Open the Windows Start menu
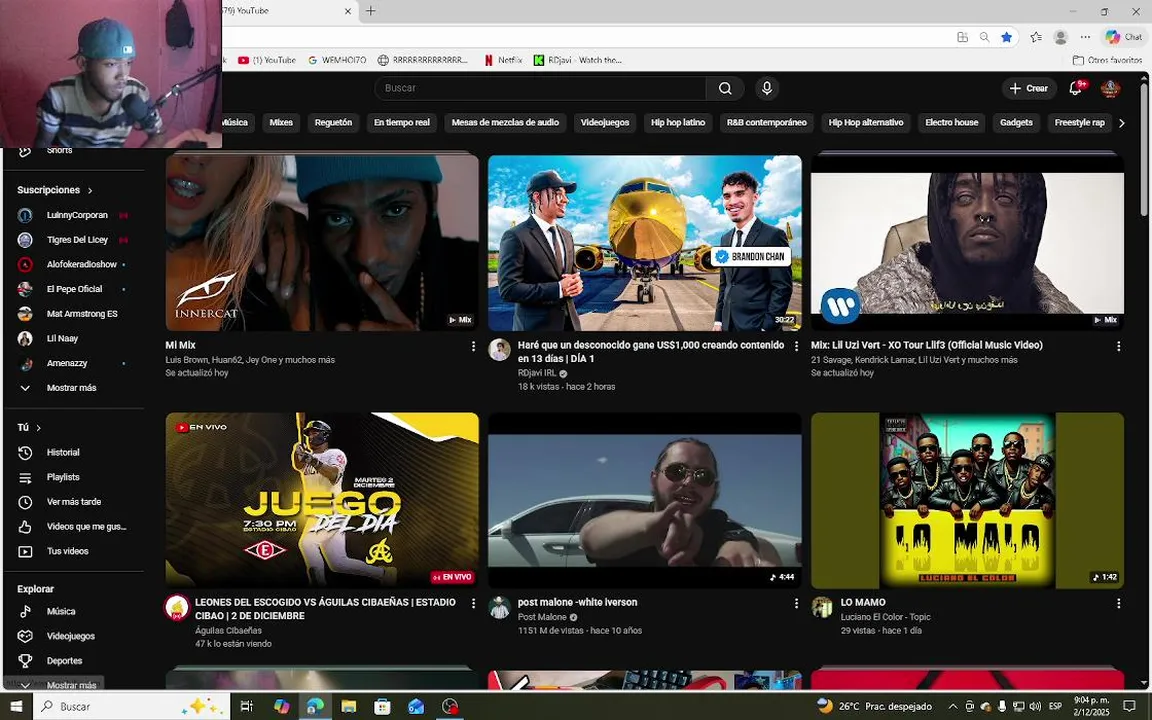Viewport: 1152px width, 720px height. pos(16,706)
